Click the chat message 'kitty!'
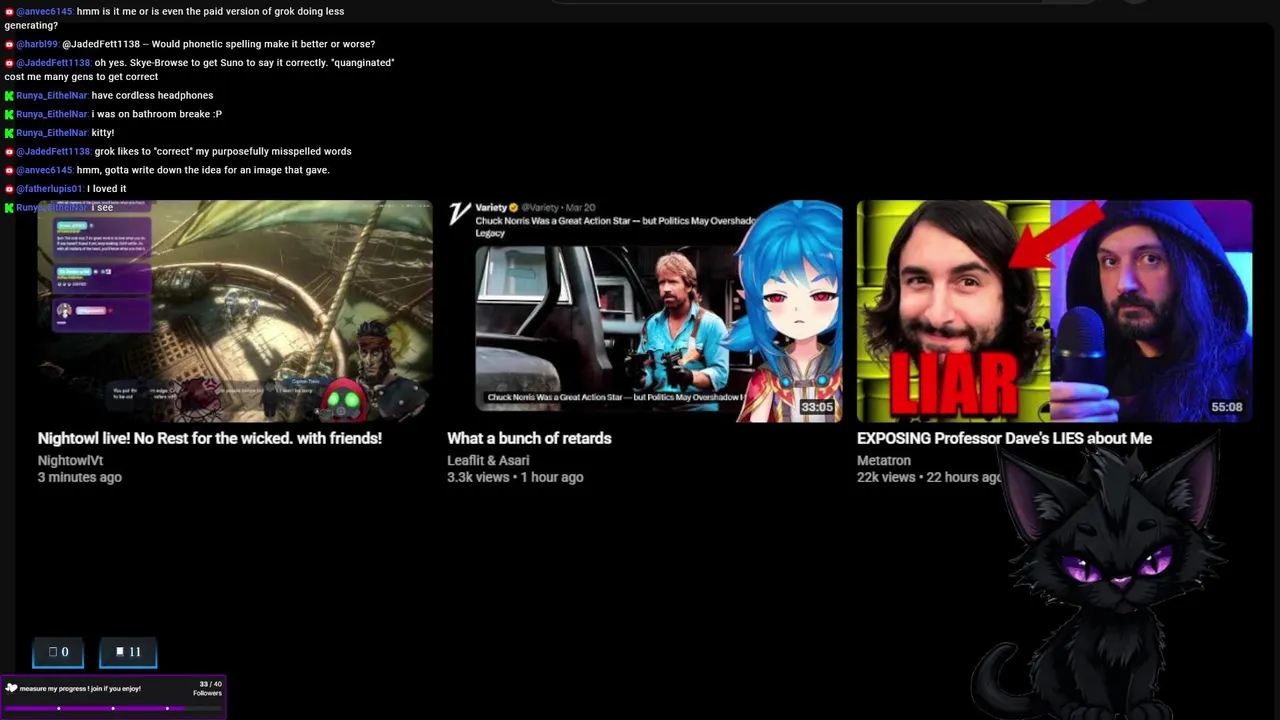 click(x=103, y=133)
